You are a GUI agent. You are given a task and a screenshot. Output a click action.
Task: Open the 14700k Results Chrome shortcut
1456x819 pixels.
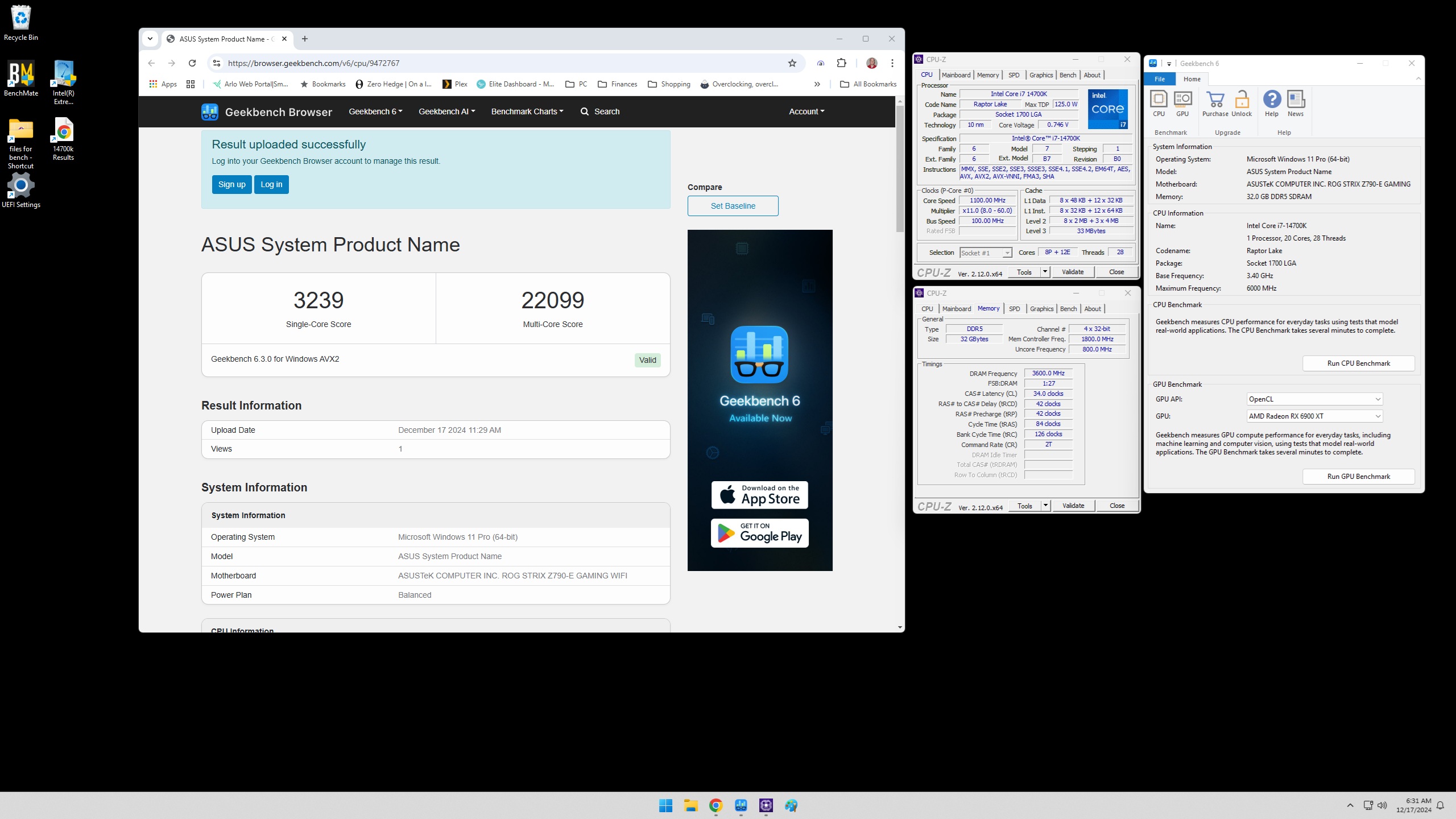[63, 139]
